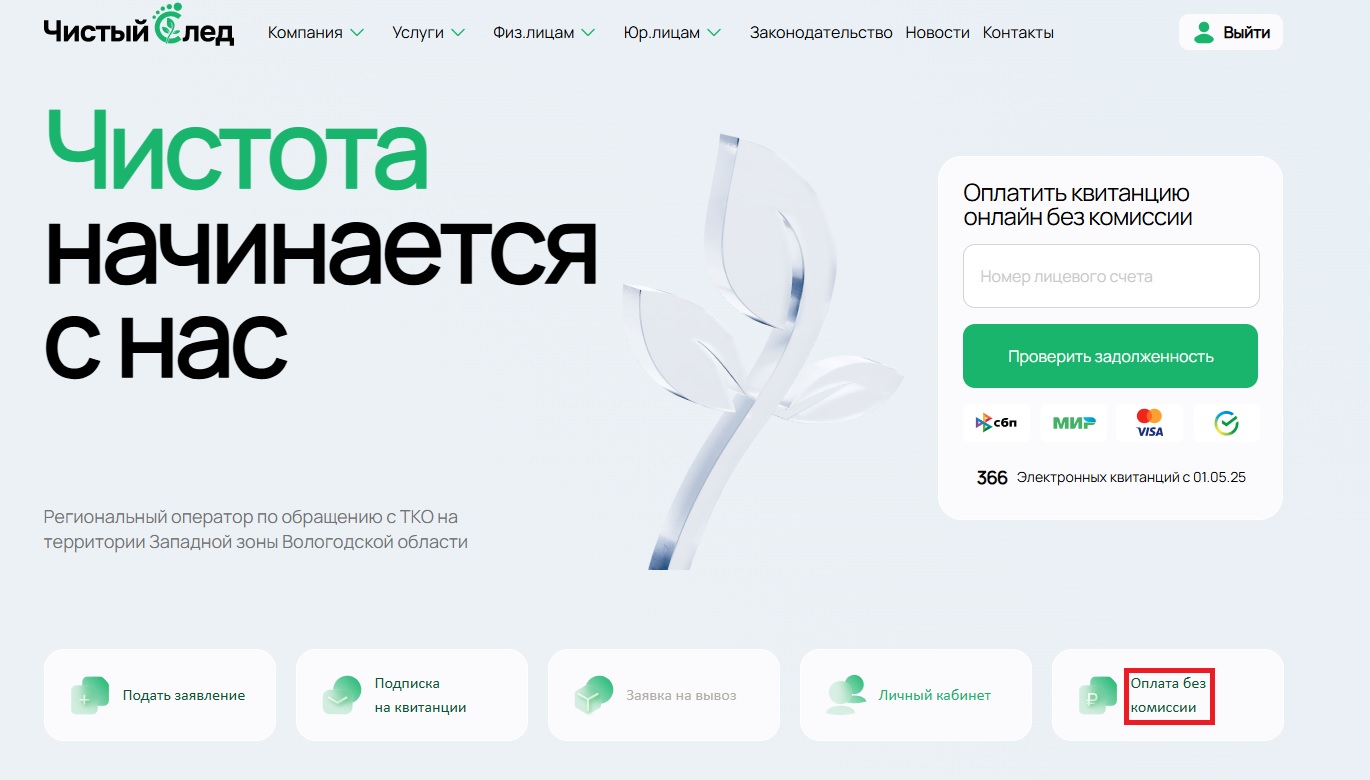
Task: Click the Проверить задолженность button
Action: (x=1110, y=356)
